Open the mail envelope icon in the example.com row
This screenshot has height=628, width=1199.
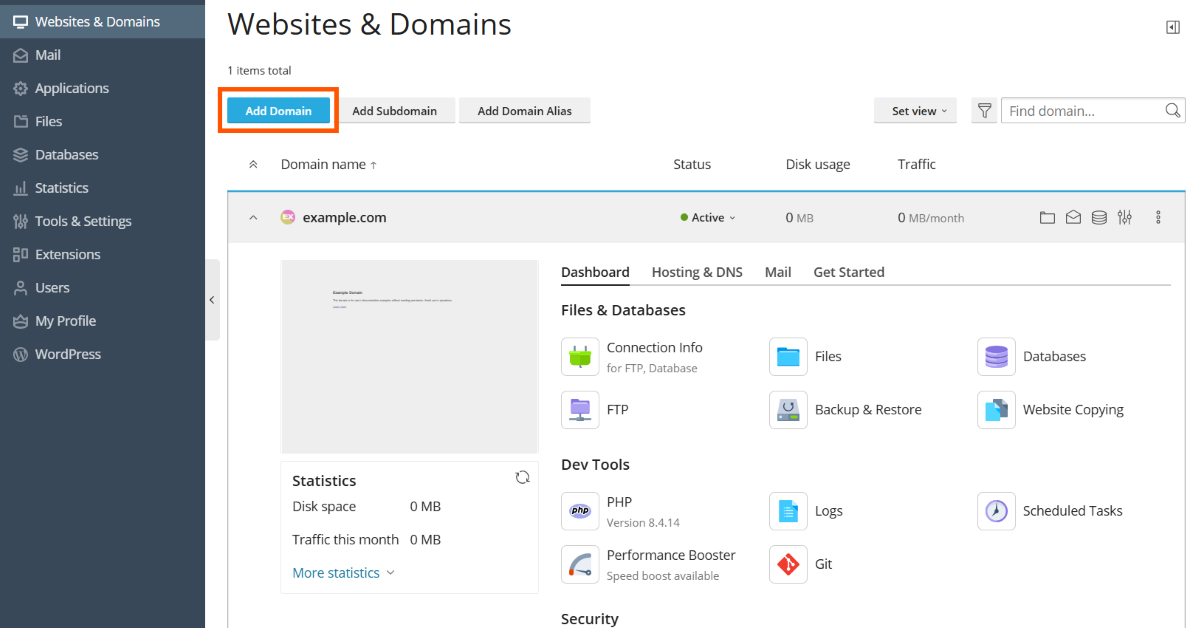(x=1073, y=218)
